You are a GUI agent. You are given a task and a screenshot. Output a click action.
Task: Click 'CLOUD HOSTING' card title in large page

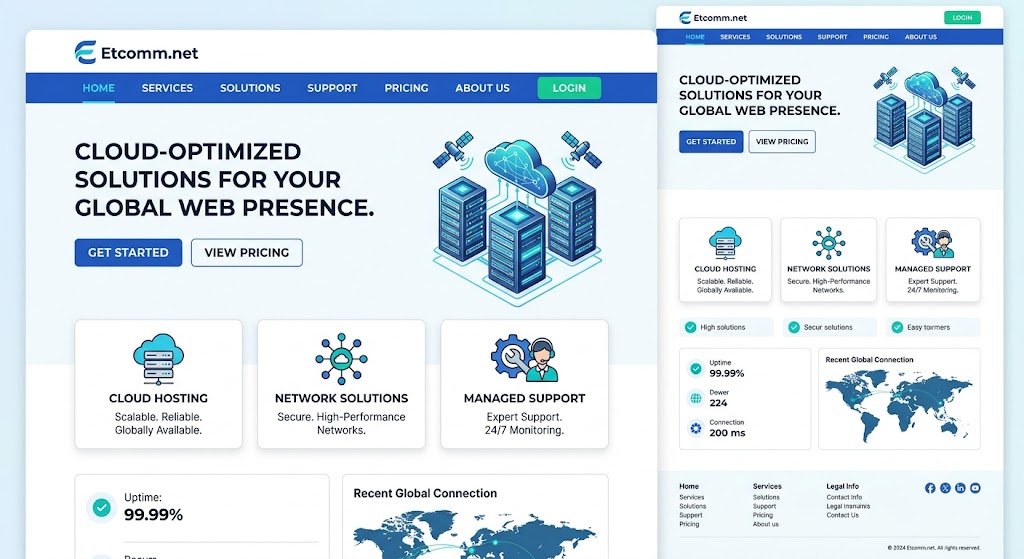(158, 398)
